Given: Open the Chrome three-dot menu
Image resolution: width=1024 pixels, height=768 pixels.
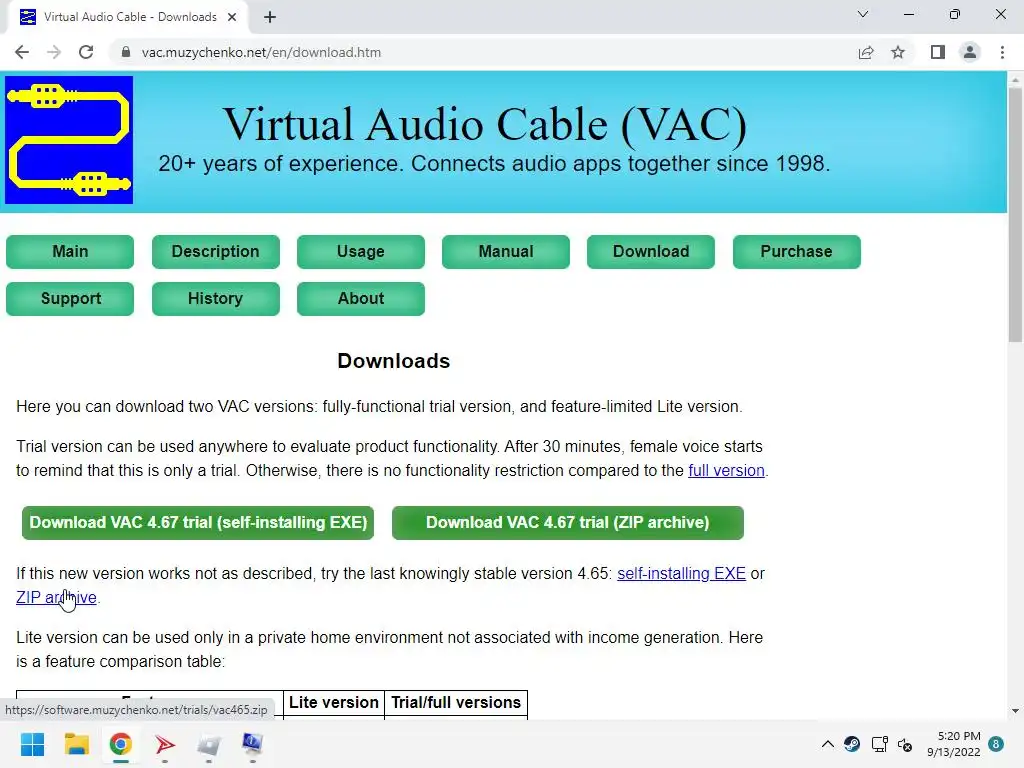Looking at the screenshot, I should pos(1002,52).
